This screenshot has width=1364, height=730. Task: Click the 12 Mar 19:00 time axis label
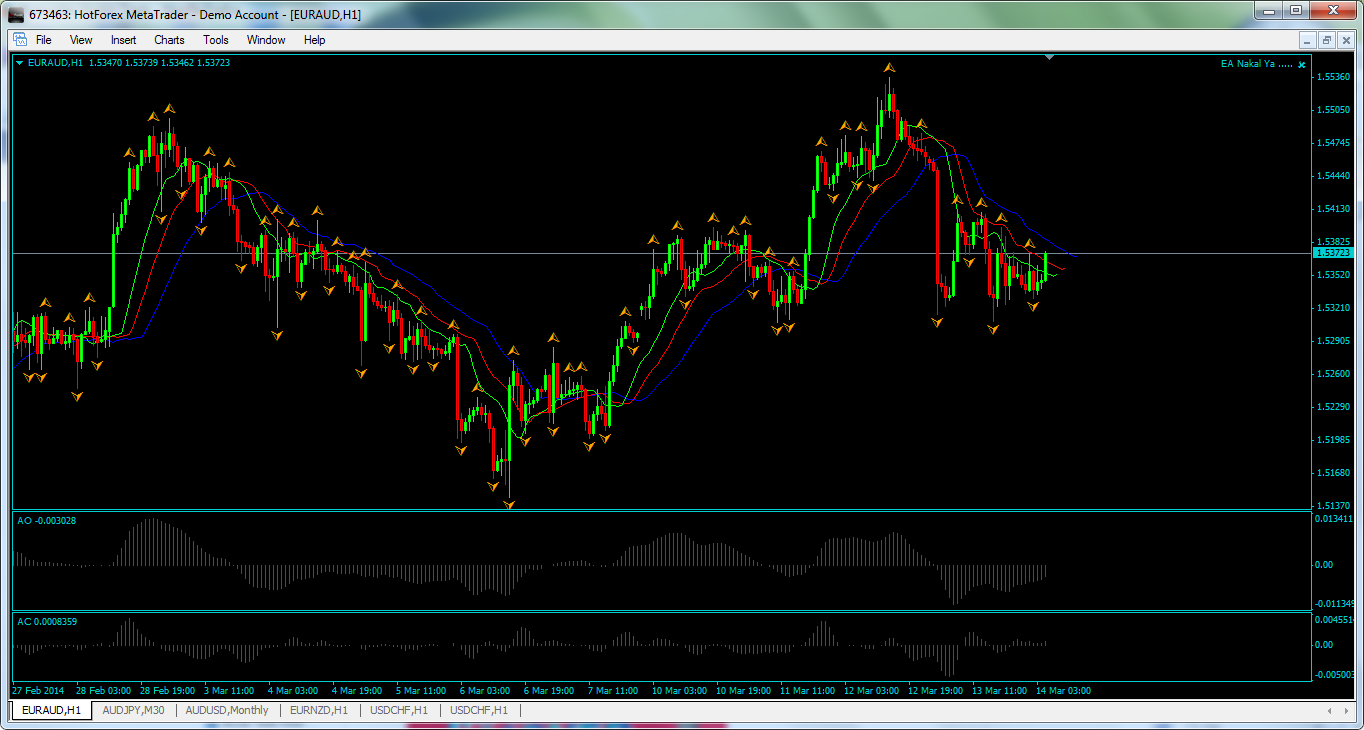(934, 691)
